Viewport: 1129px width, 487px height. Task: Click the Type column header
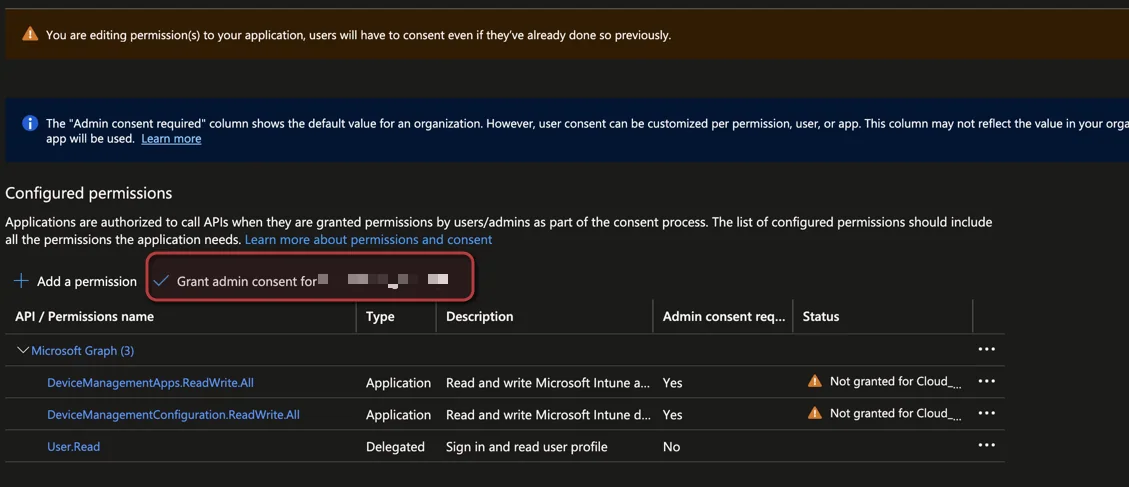(380, 316)
